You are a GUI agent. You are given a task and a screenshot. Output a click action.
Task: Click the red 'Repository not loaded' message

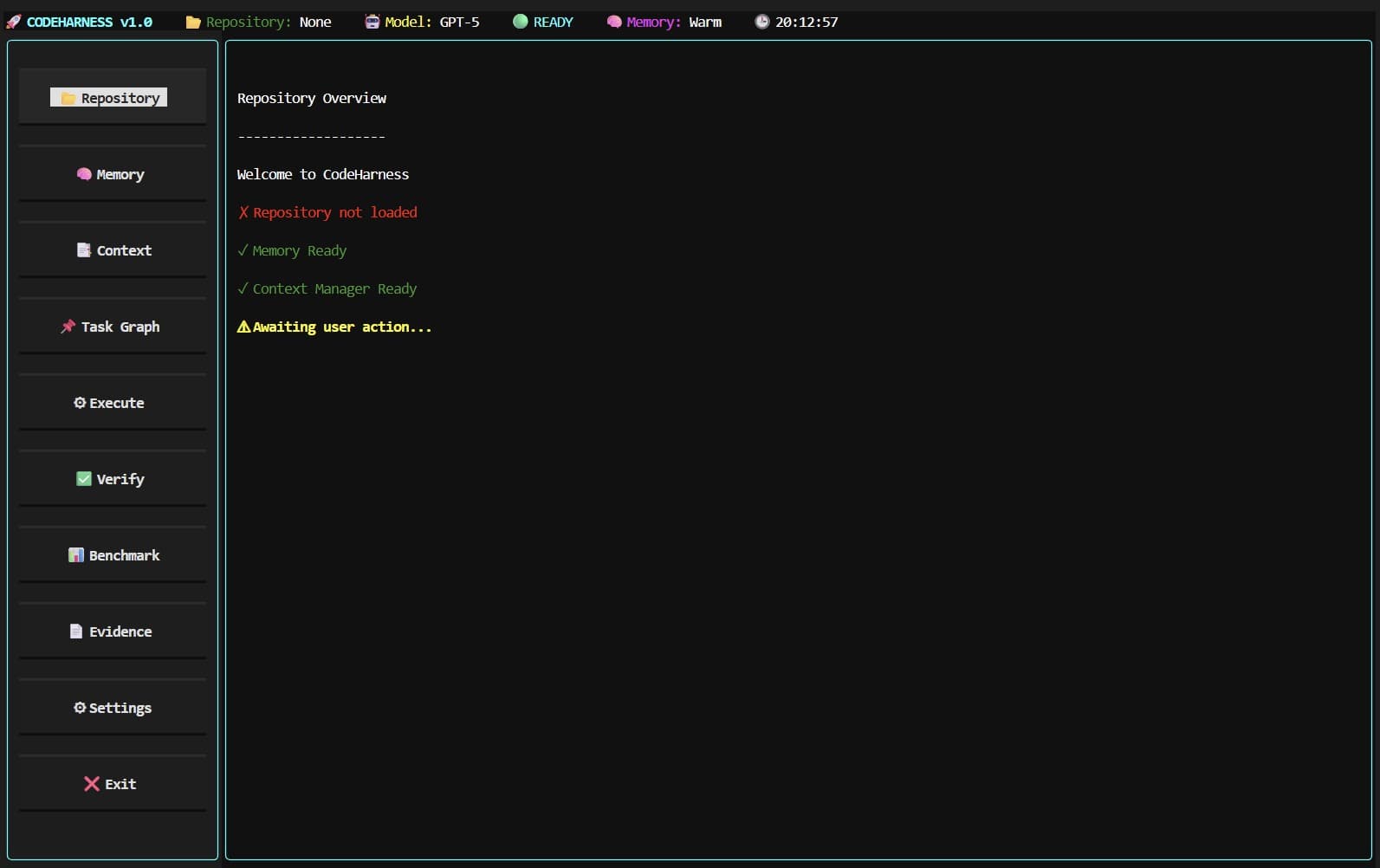(327, 212)
